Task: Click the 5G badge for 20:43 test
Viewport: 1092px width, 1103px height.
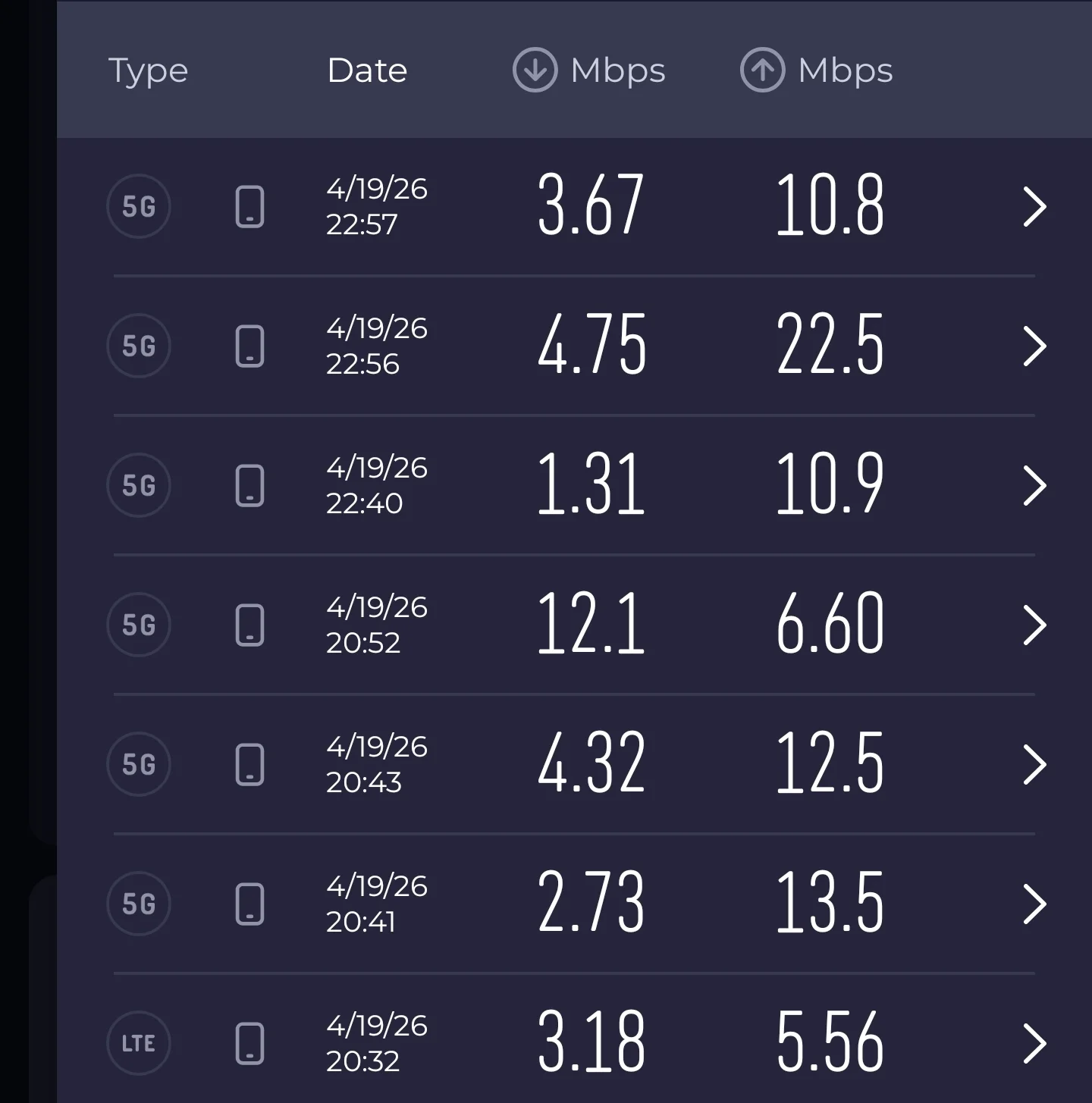Action: point(139,764)
